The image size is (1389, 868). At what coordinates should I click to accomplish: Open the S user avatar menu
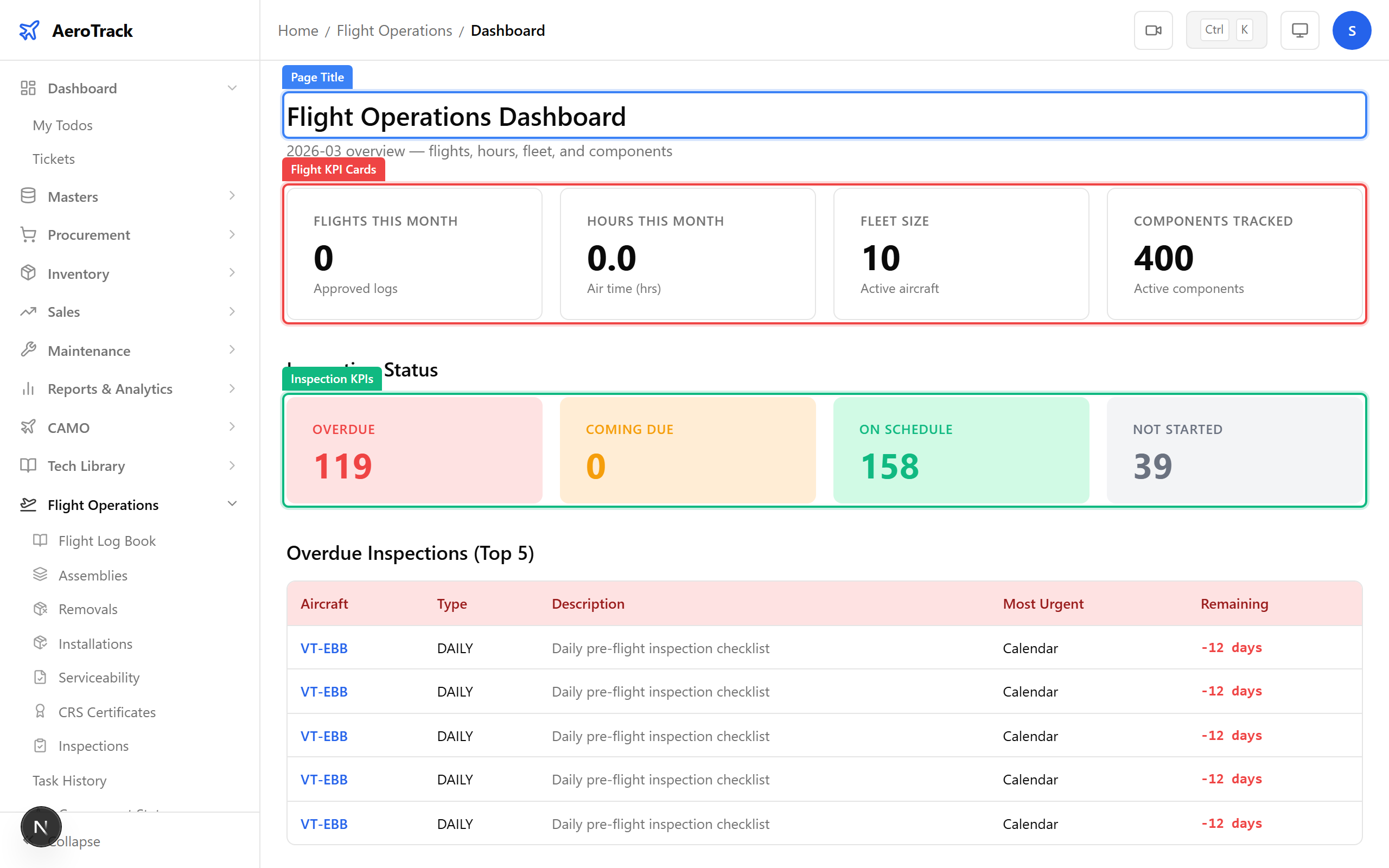pyautogui.click(x=1352, y=30)
